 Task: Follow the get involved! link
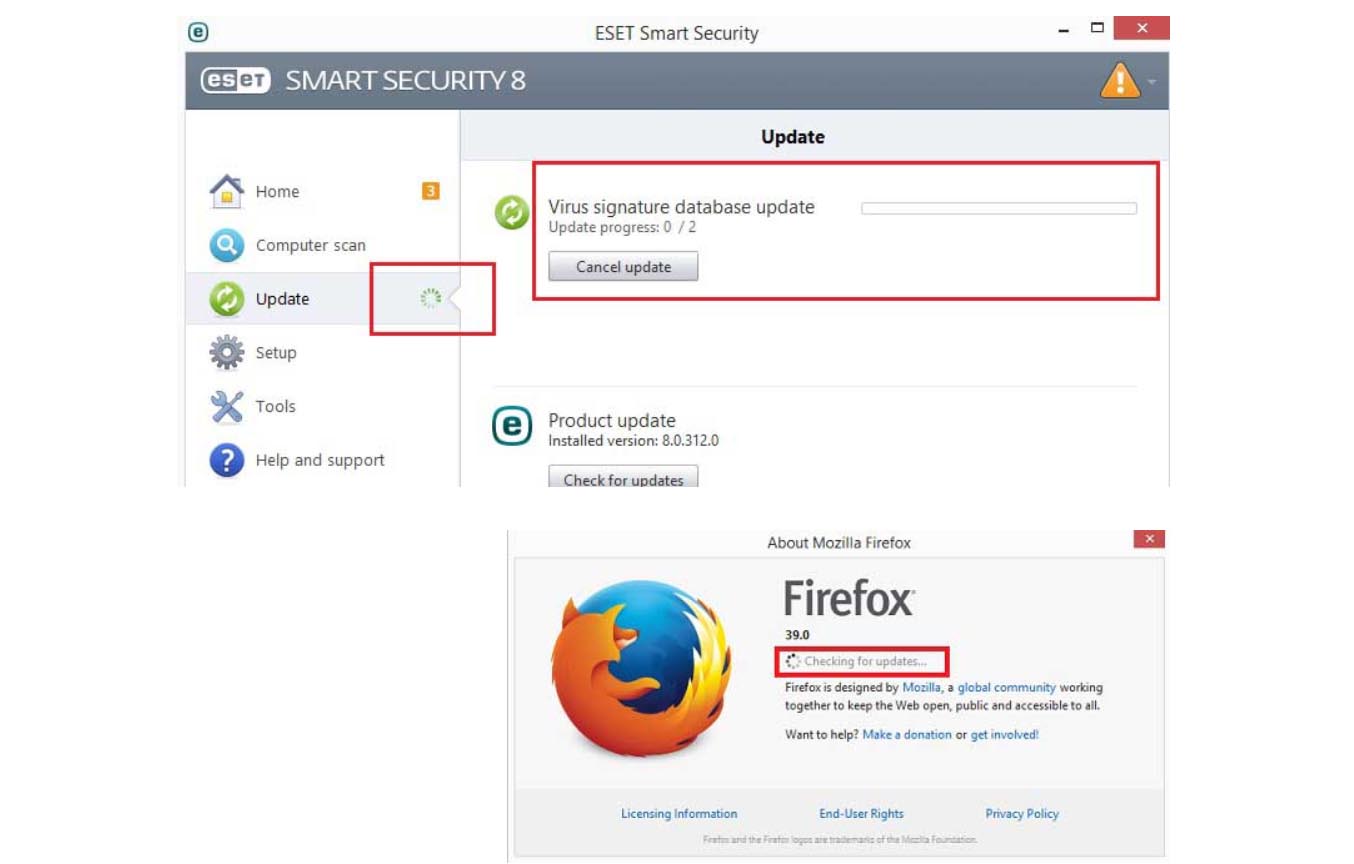(1004, 735)
